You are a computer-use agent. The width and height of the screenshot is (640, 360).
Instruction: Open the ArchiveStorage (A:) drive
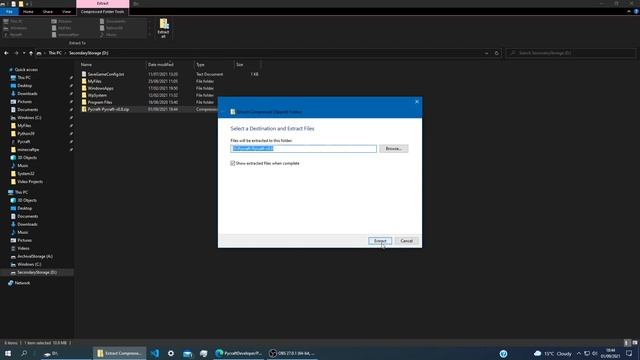point(34,256)
